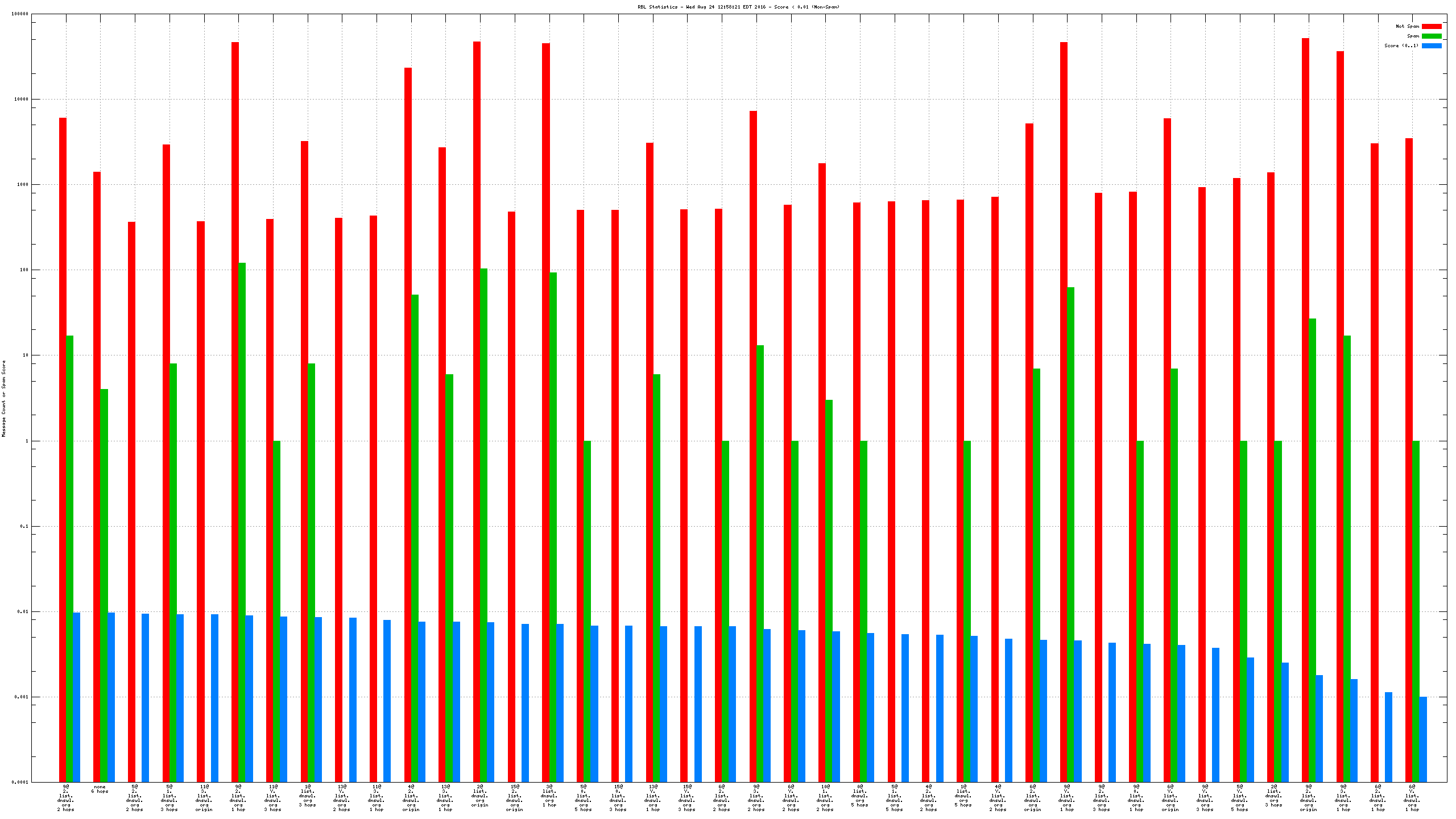Select the "Not Spam" legend text label
Viewport: 1456px width, 819px height.
coord(1407,26)
